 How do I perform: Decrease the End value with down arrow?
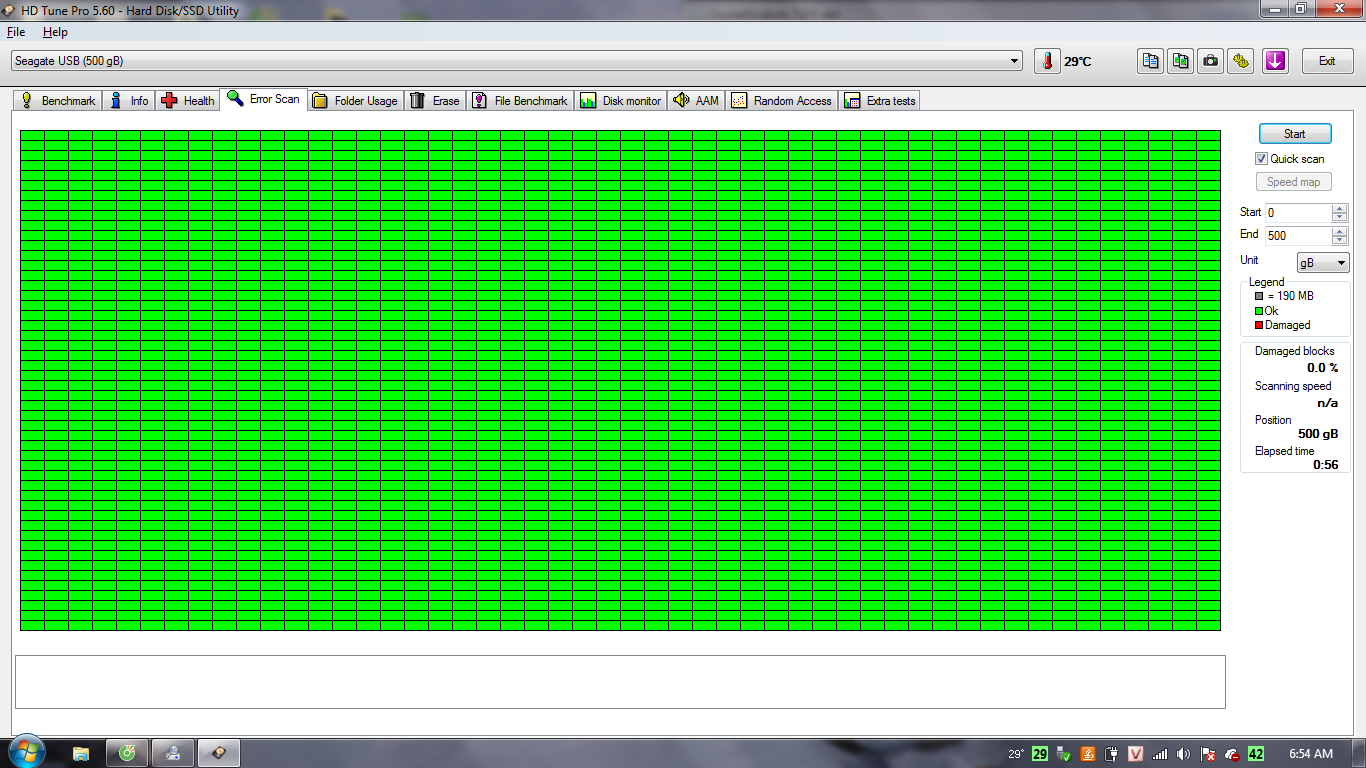tap(1340, 240)
